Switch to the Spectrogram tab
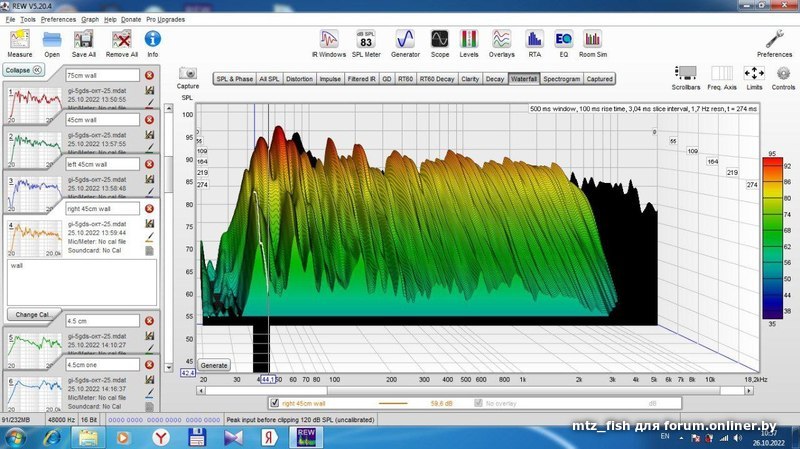Image resolution: width=800 pixels, height=449 pixels. tap(561, 78)
